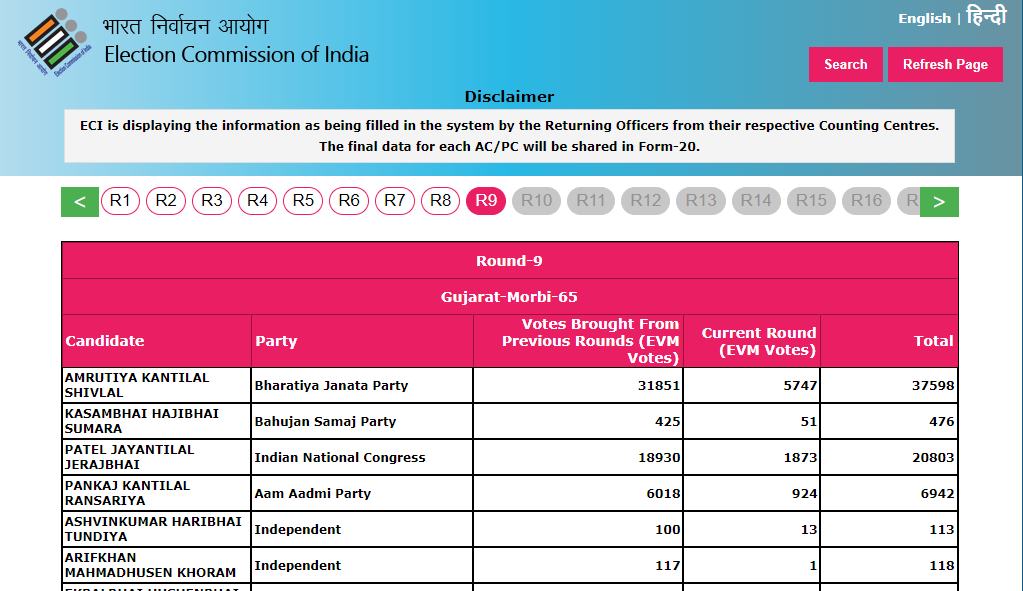
Task: View round R3 results
Action: point(212,201)
